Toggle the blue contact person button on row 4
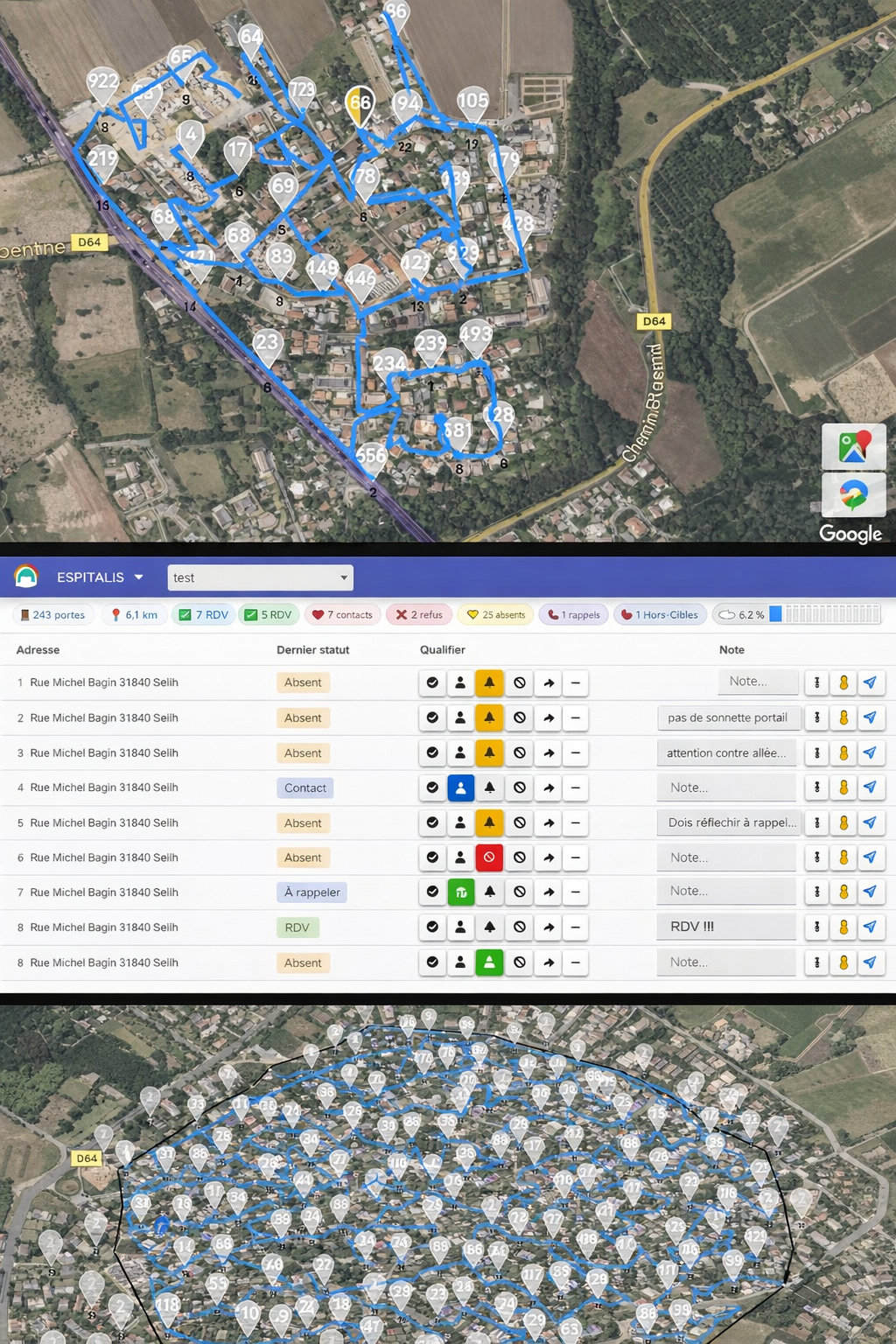 point(460,787)
